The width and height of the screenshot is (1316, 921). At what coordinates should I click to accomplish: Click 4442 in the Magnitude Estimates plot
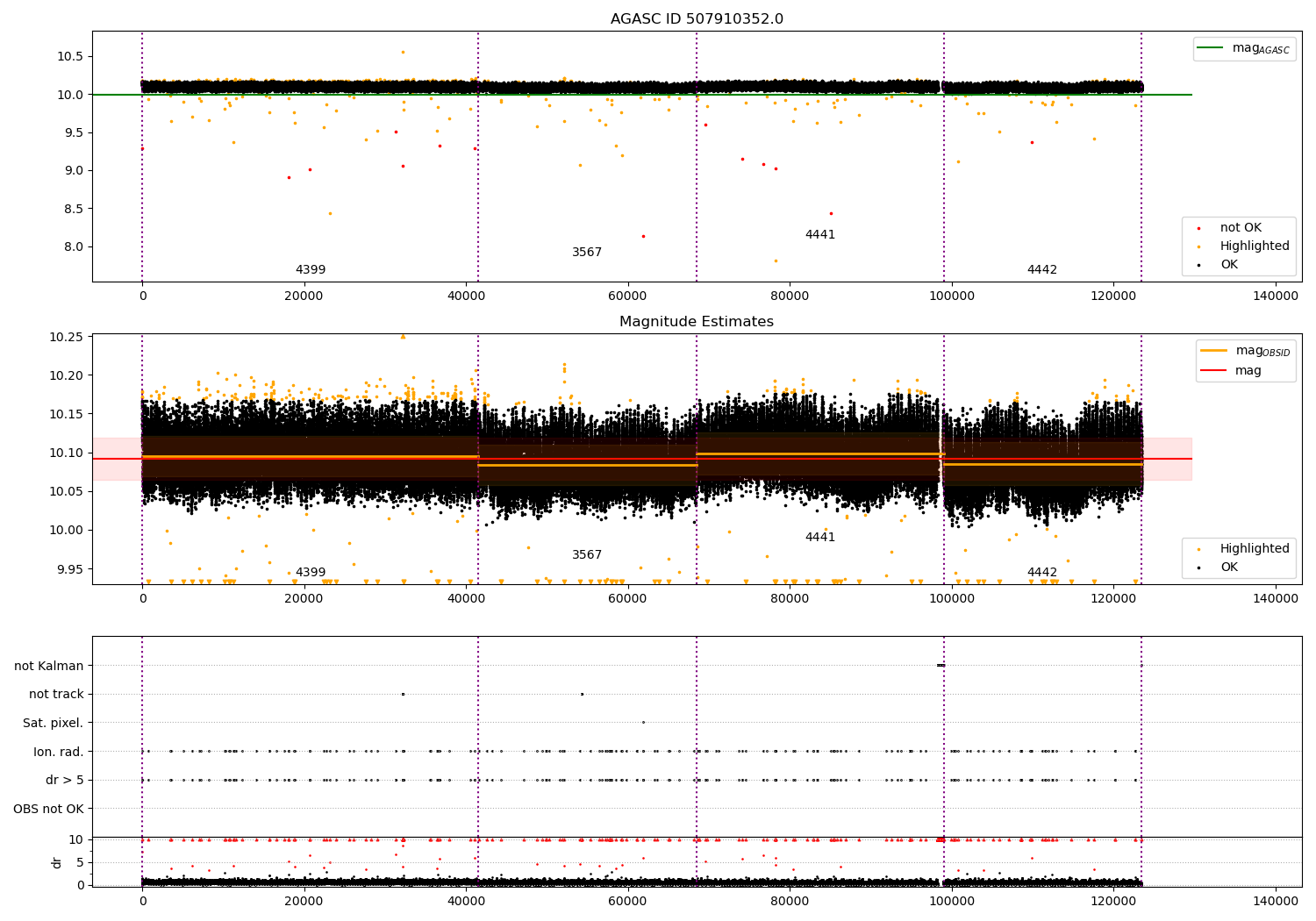tap(1042, 573)
